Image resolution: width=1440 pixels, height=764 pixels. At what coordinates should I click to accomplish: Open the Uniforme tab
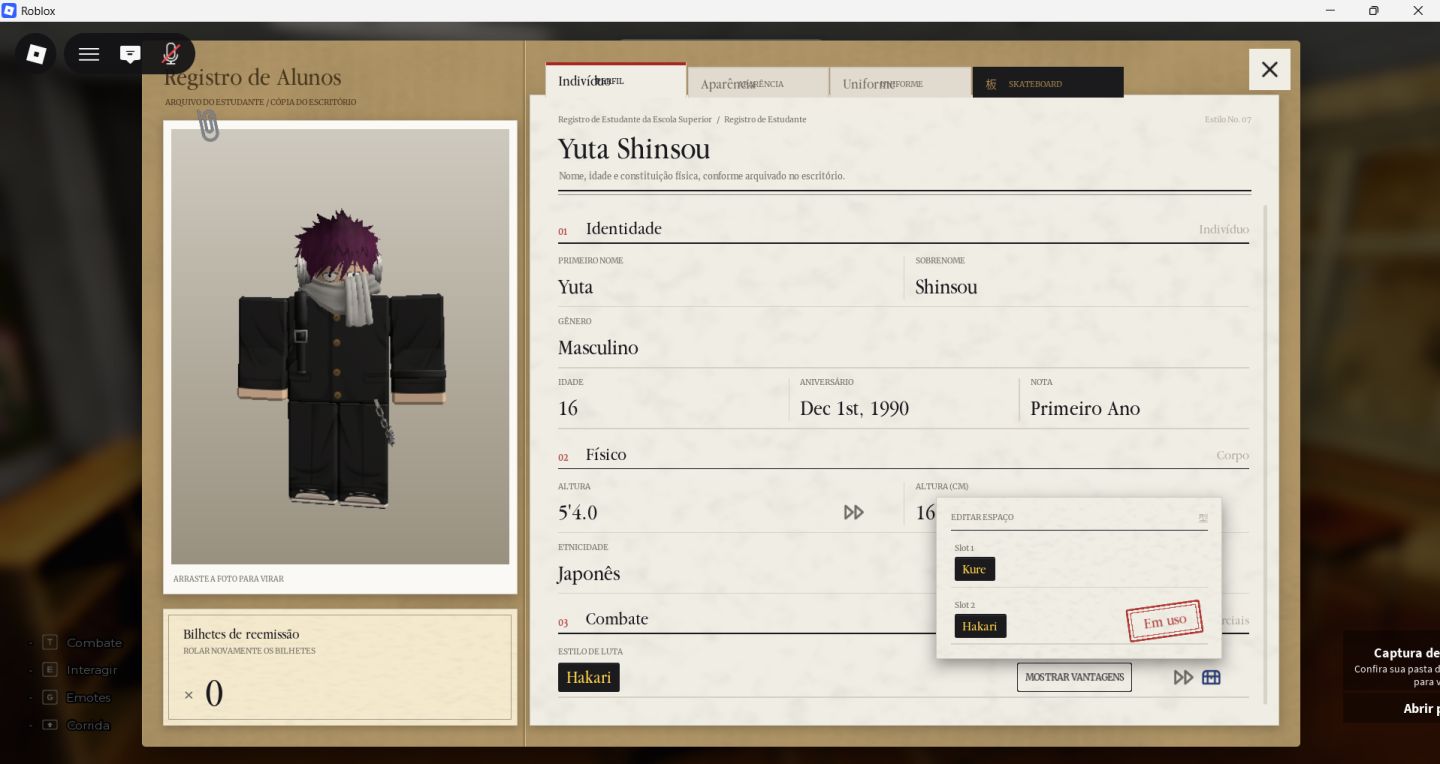pyautogui.click(x=900, y=83)
